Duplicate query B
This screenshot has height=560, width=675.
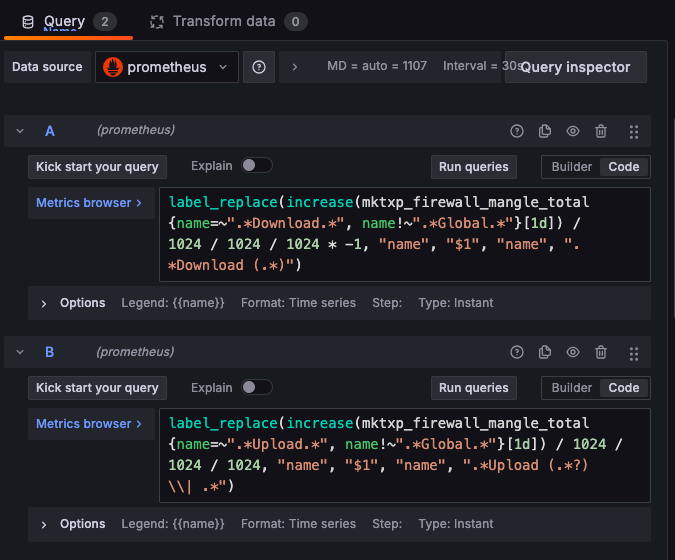545,352
